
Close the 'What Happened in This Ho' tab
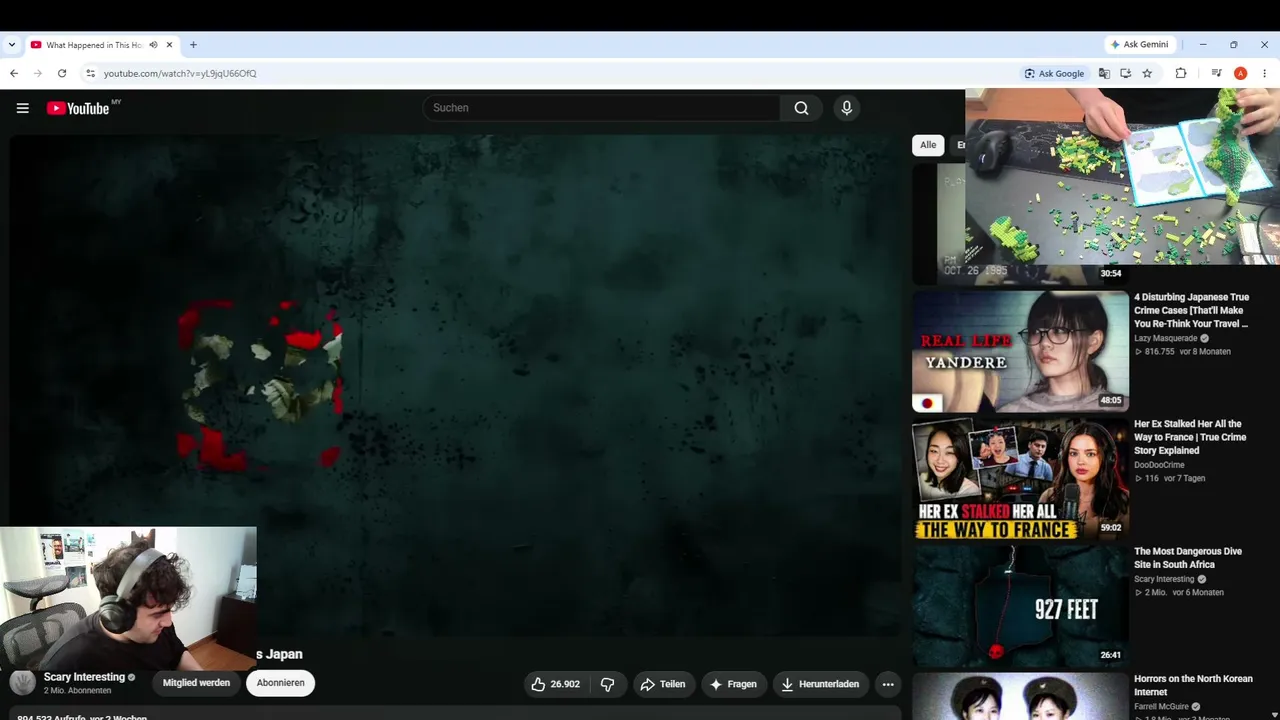[170, 45]
